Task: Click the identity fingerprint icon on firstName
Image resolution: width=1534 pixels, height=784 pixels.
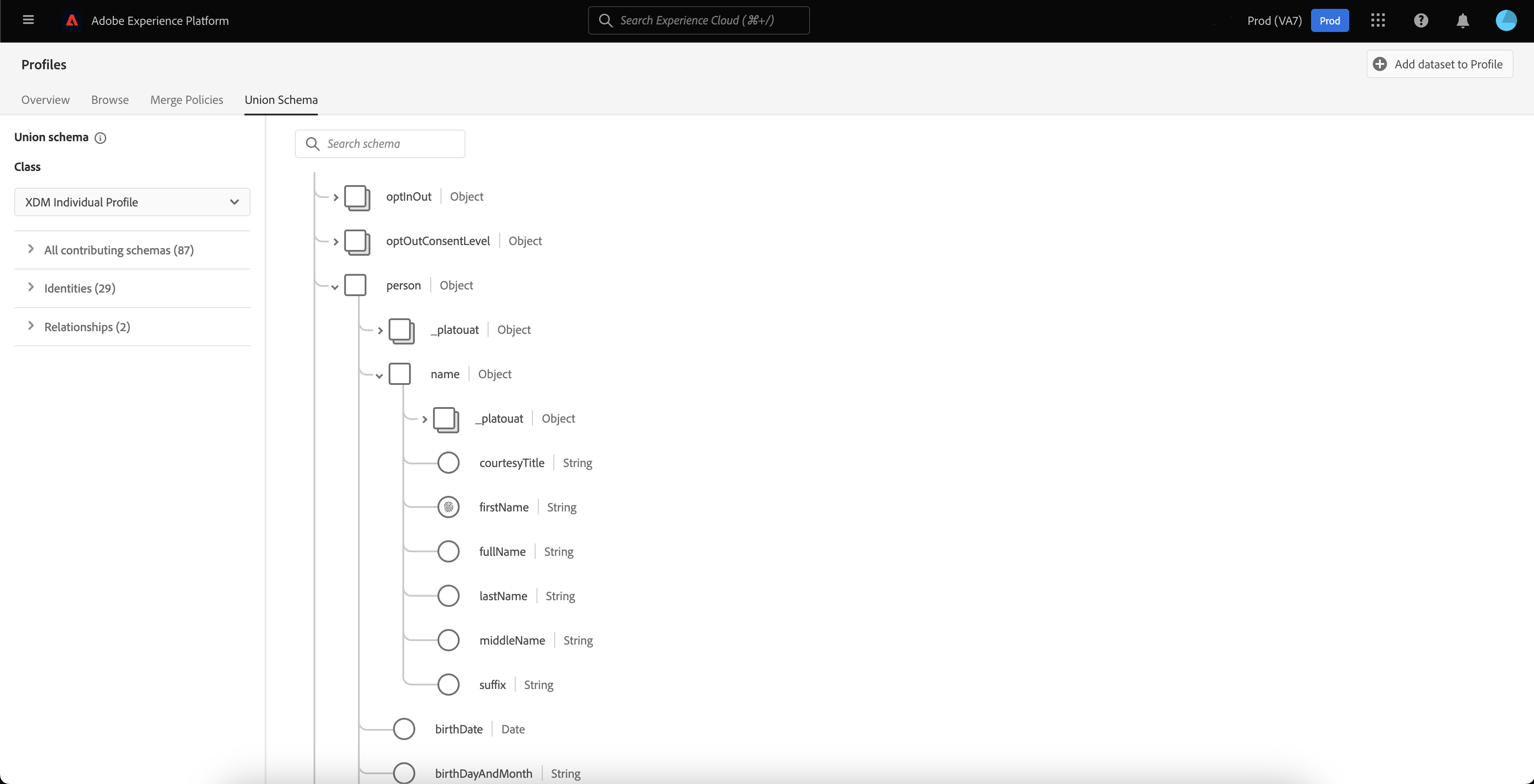Action: pyautogui.click(x=449, y=507)
